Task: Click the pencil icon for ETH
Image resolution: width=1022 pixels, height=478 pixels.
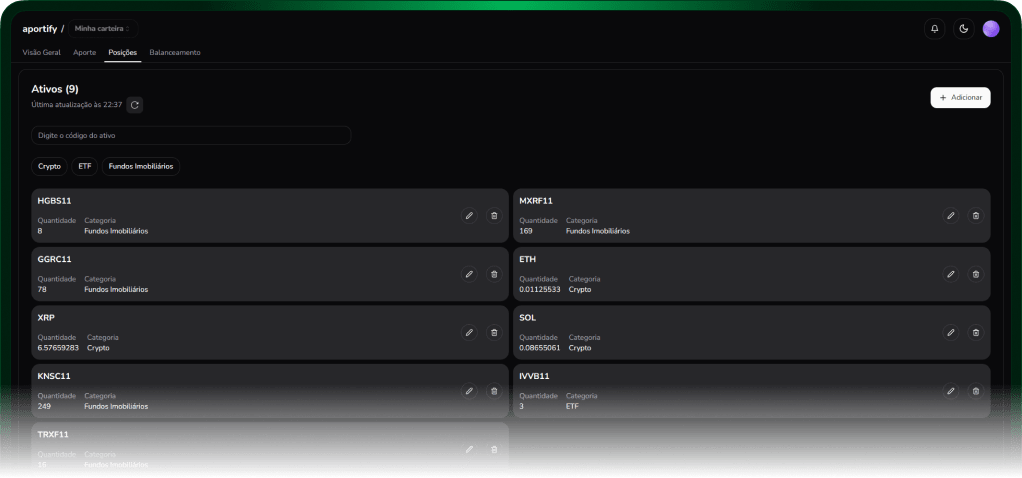Action: click(950, 274)
